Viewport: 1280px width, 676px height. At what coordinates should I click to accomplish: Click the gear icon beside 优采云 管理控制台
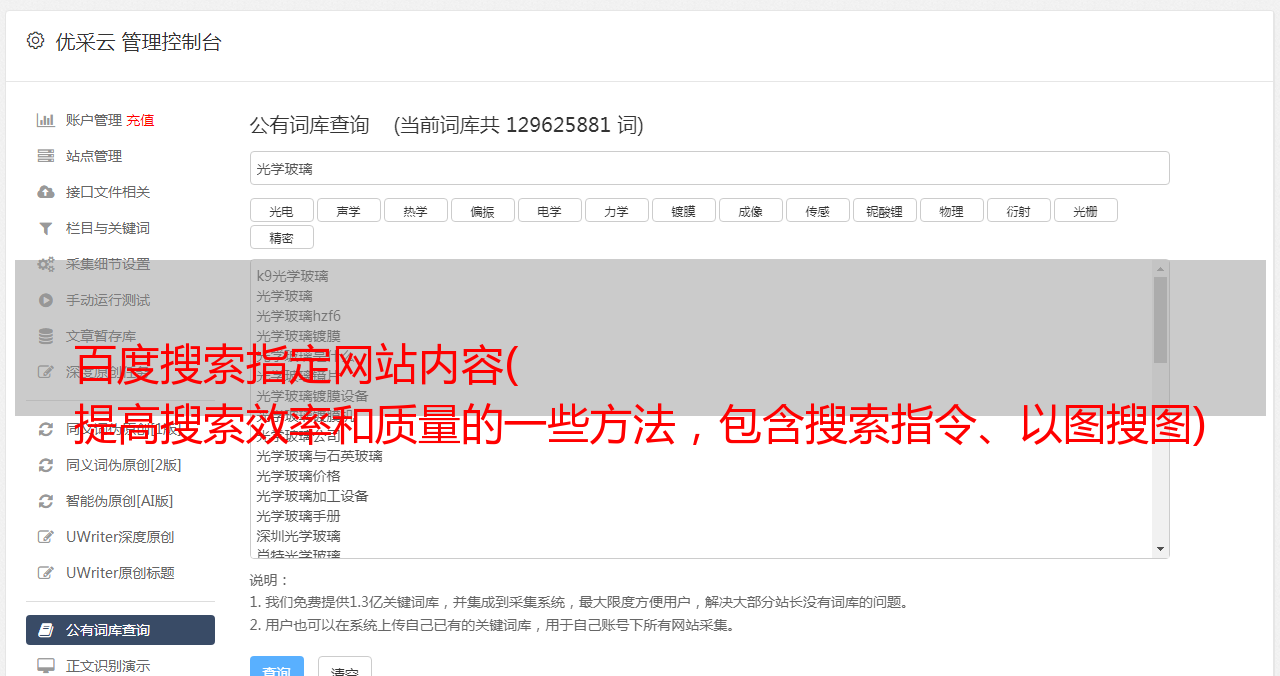coord(36,41)
